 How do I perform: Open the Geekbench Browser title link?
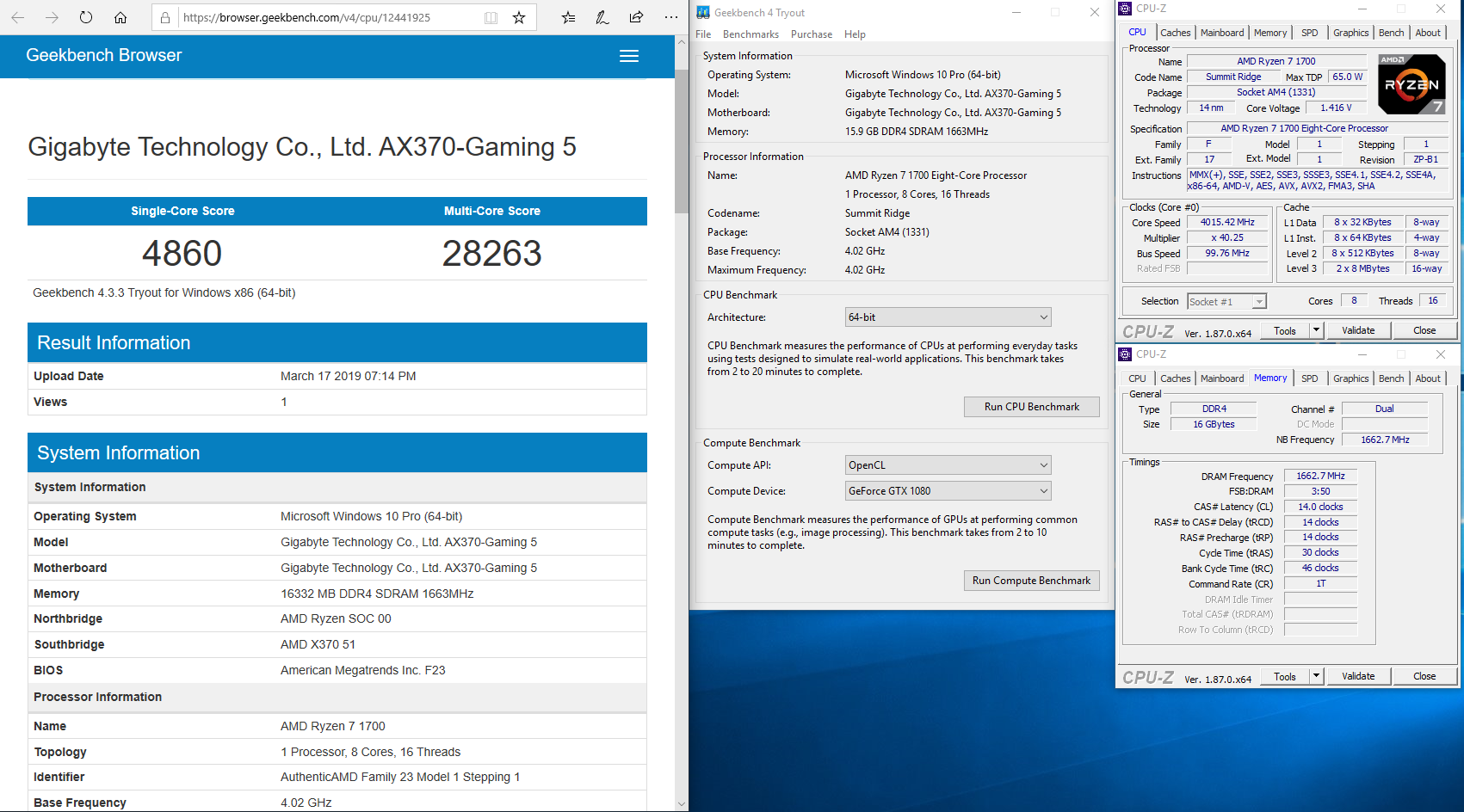click(x=104, y=55)
